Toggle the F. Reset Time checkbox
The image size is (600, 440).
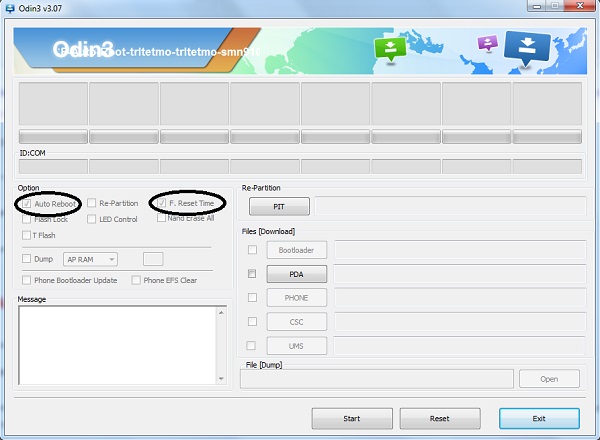[161, 203]
